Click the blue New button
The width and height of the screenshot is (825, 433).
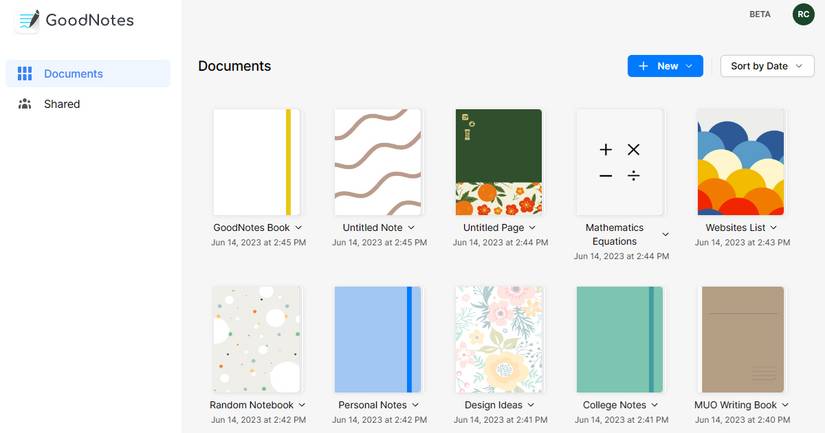click(x=665, y=66)
